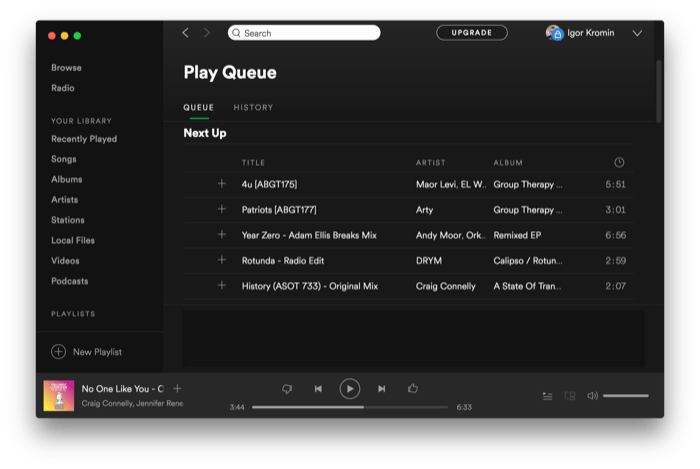
Task: Skip to next track
Action: click(382, 389)
